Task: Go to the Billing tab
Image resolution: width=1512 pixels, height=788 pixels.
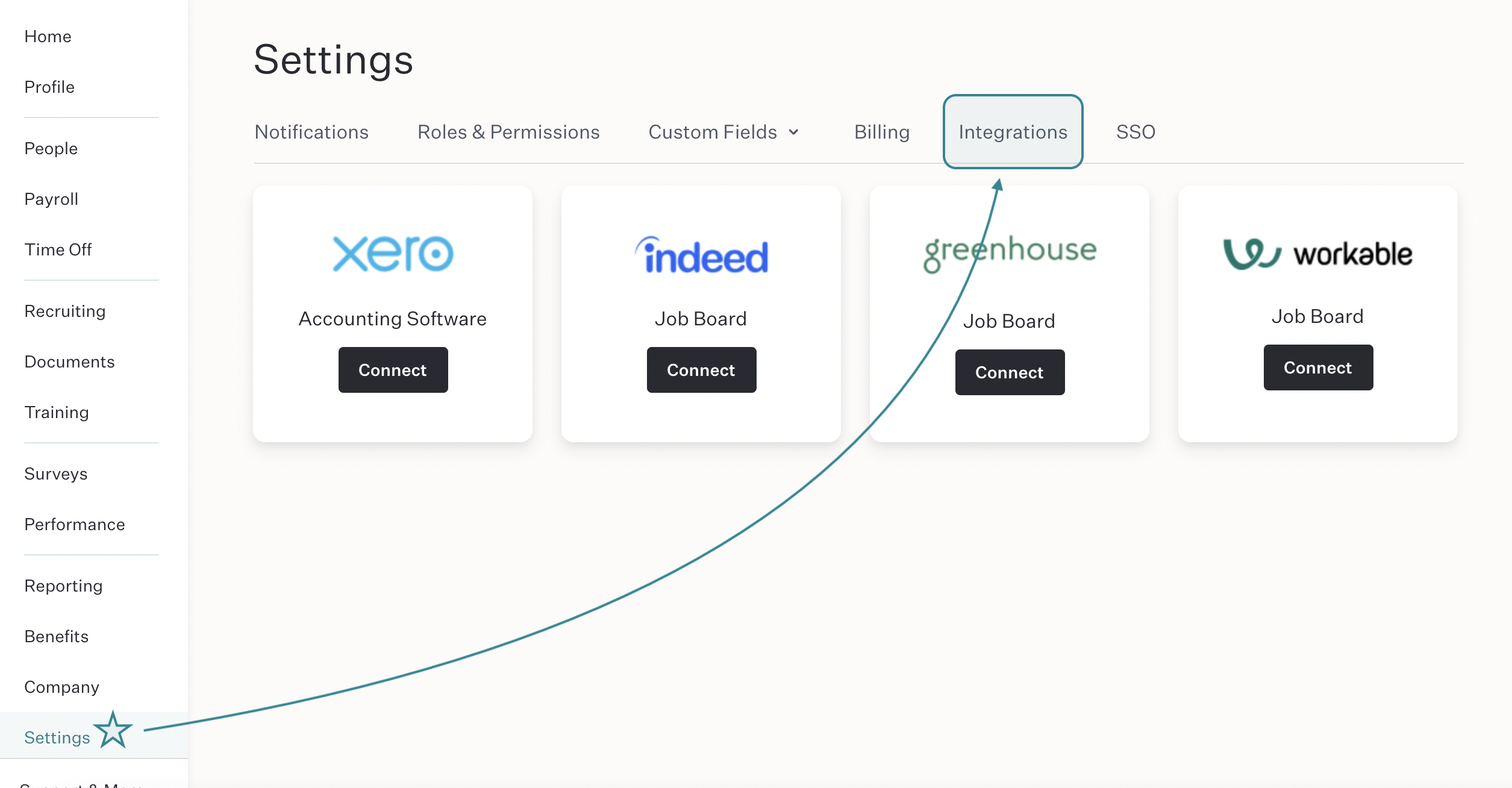Action: click(882, 132)
